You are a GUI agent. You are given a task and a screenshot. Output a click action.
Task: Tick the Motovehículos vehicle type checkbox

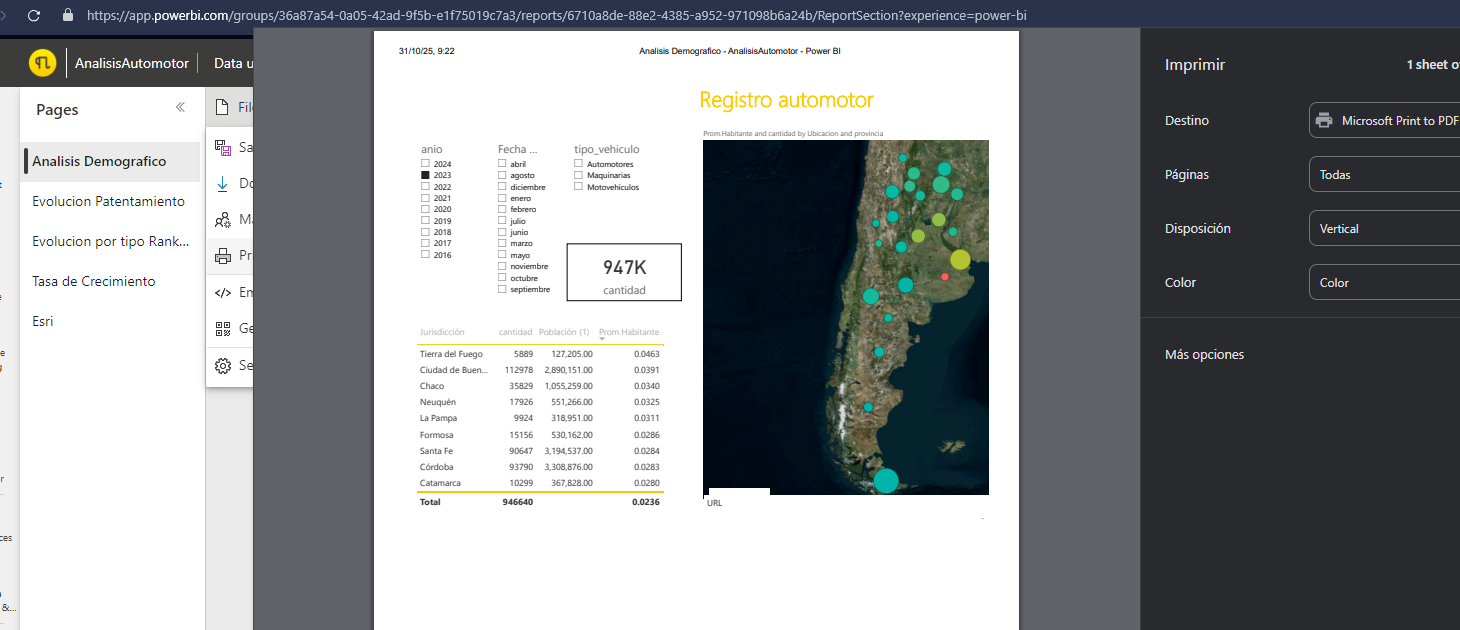click(x=579, y=187)
